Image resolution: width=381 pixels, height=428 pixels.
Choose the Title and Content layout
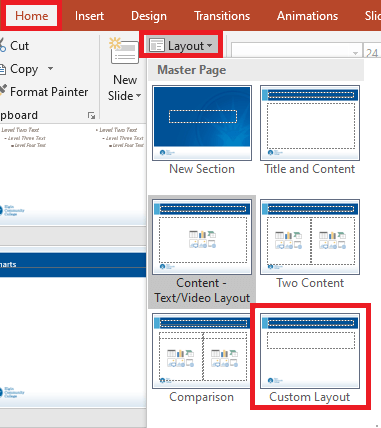310,130
